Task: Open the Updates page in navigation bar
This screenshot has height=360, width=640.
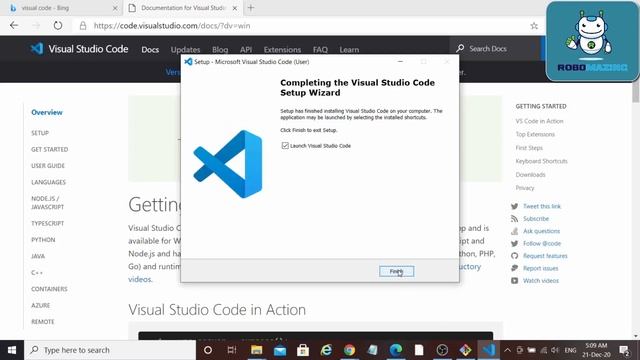Action: click(185, 50)
